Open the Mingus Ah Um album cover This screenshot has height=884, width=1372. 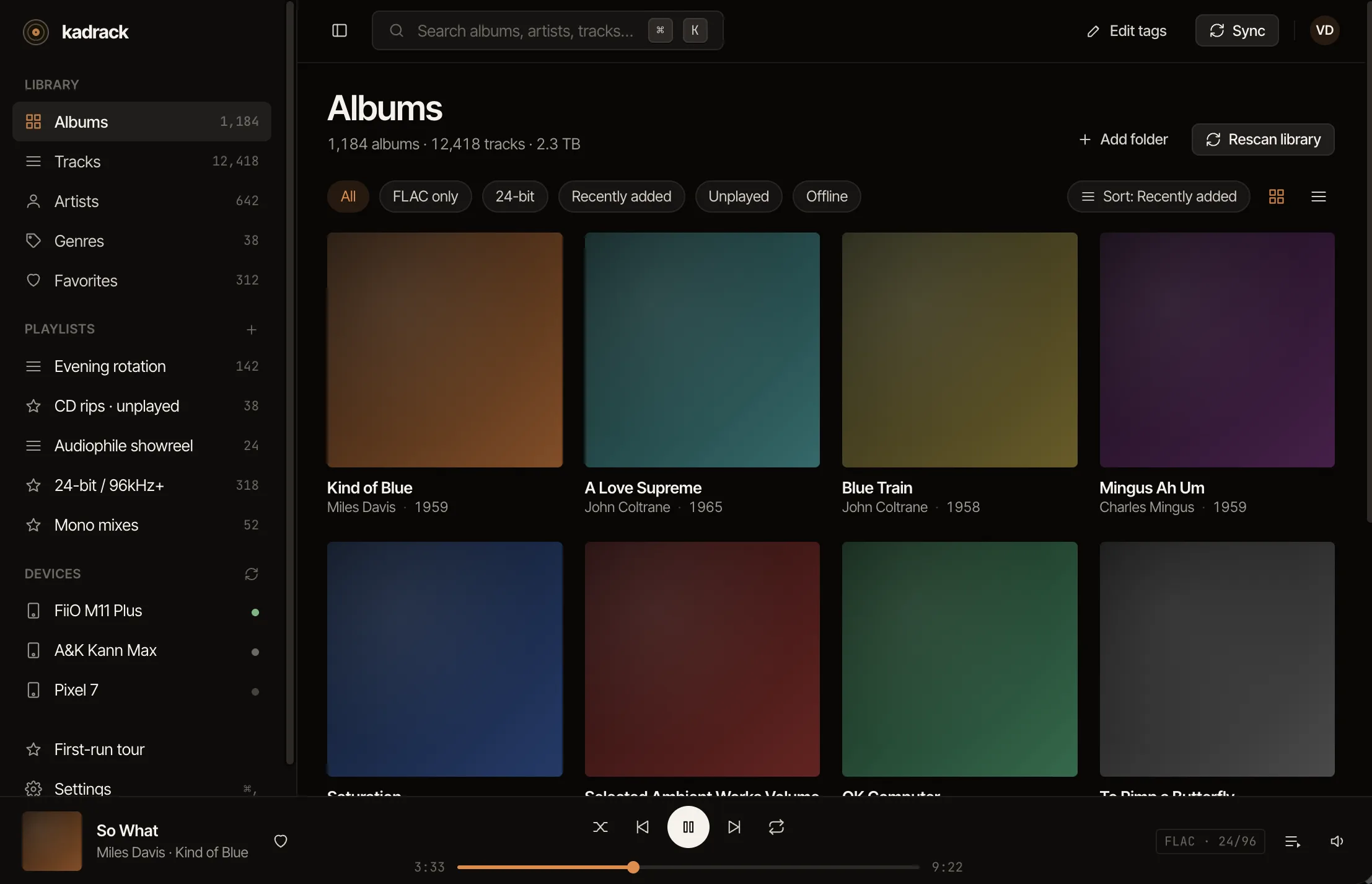click(x=1217, y=350)
